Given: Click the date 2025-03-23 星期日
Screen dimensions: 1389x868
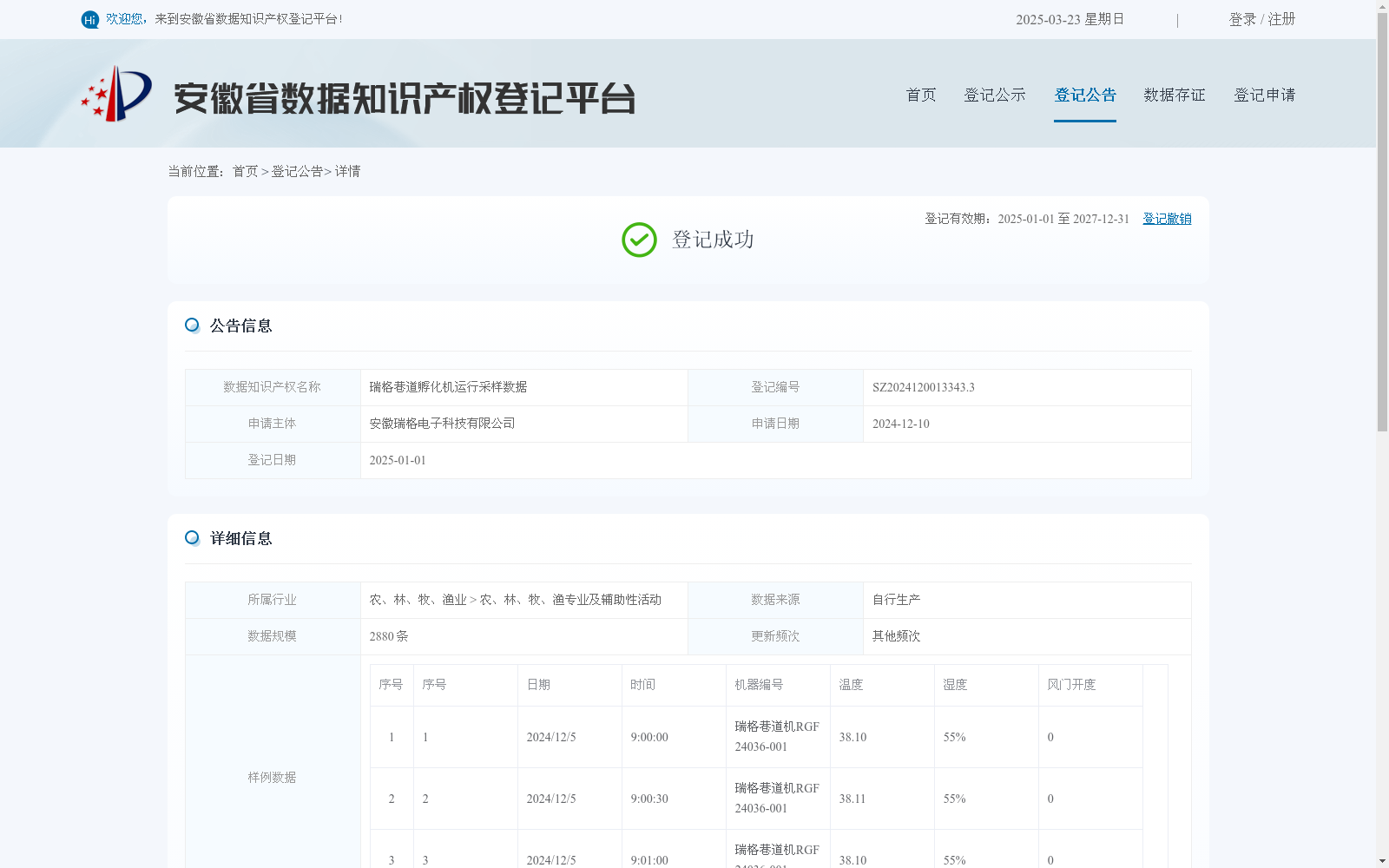Looking at the screenshot, I should coord(1070,19).
